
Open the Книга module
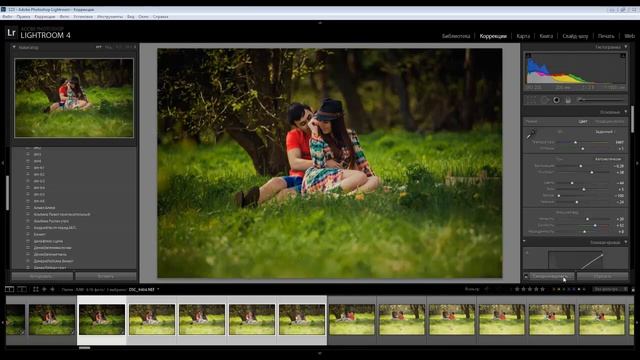click(x=546, y=36)
